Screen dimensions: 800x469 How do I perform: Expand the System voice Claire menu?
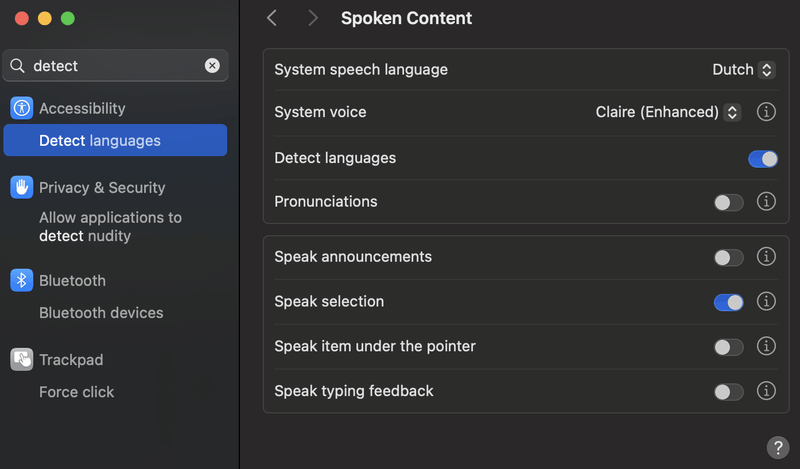668,112
